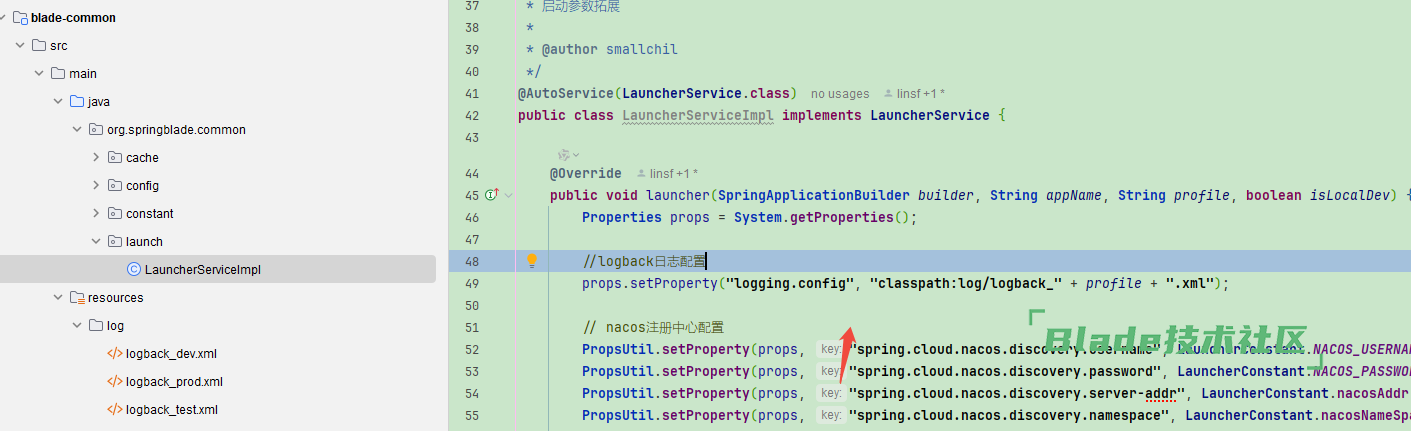Click the blade-common module folder icon

click(20, 17)
